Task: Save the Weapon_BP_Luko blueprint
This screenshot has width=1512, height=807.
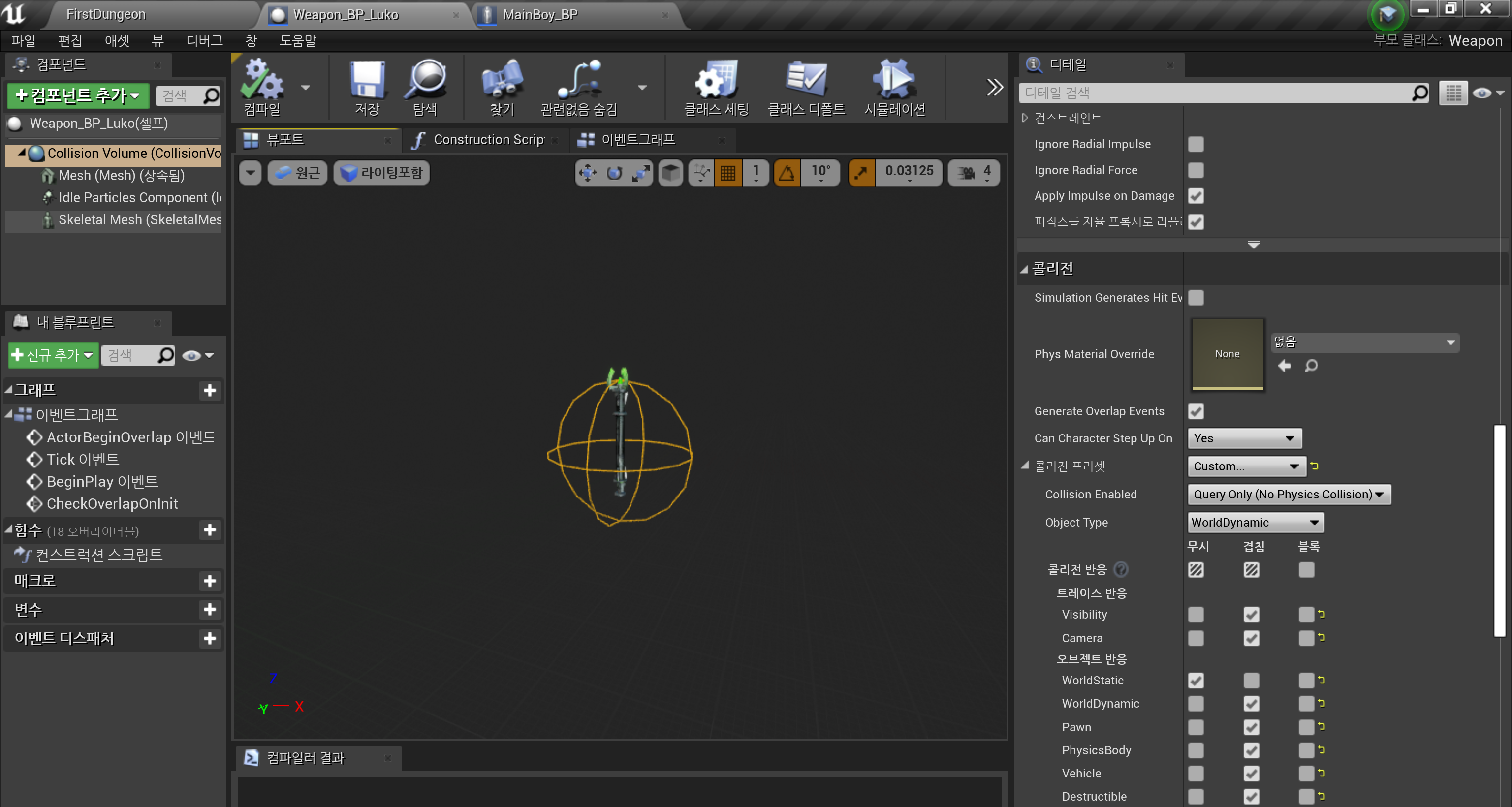Action: (x=366, y=87)
